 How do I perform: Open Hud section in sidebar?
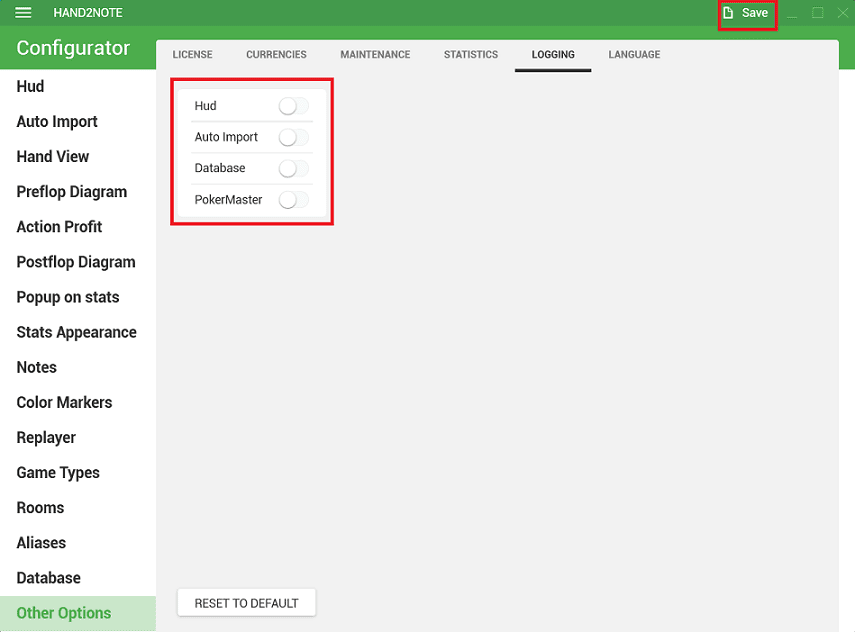pyautogui.click(x=78, y=86)
